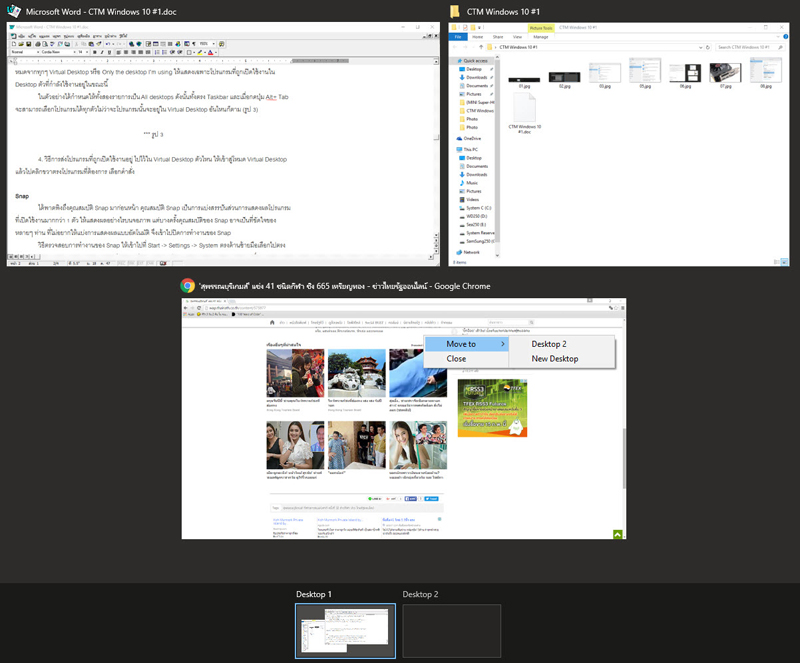Select Videos under This PC
This screenshot has width=800, height=663.
472,200
